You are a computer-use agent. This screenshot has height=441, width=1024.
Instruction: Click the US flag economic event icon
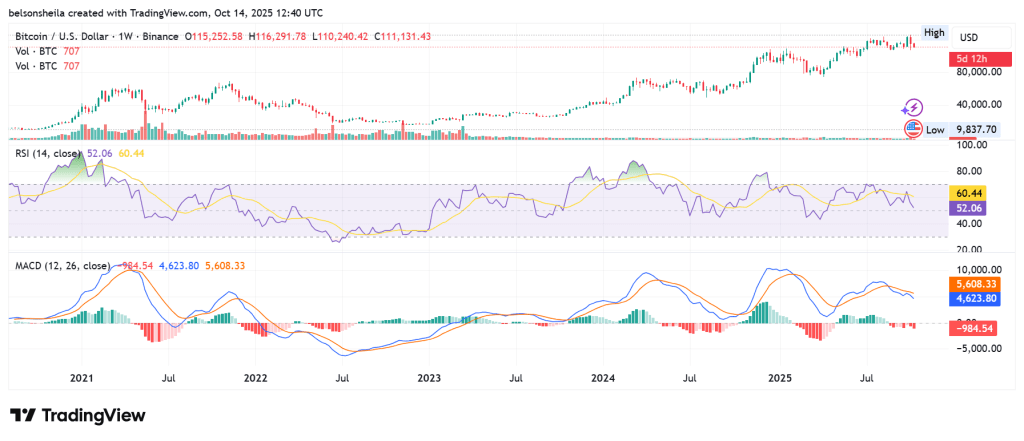[912, 129]
